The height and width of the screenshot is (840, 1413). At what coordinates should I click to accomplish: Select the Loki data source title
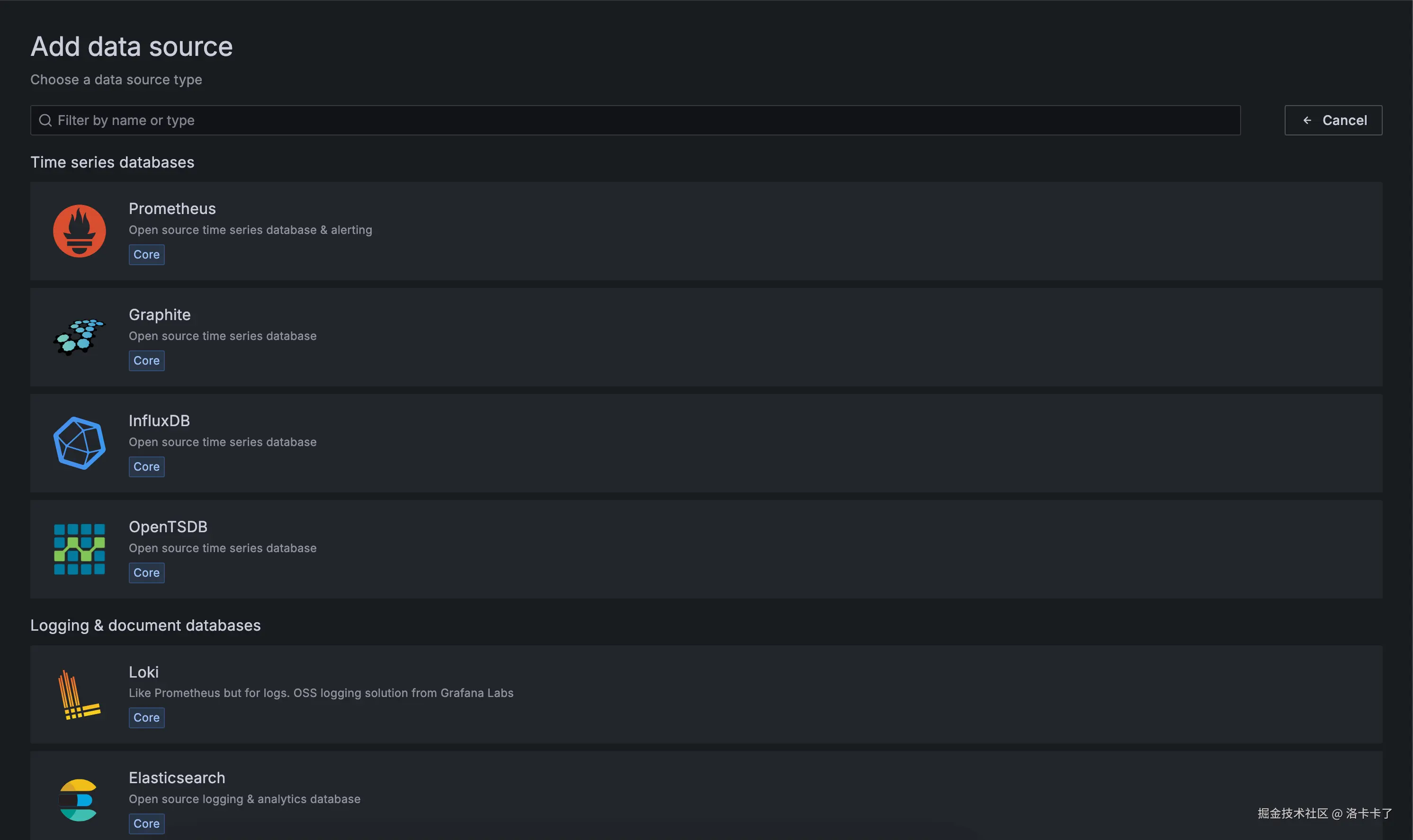click(x=144, y=672)
